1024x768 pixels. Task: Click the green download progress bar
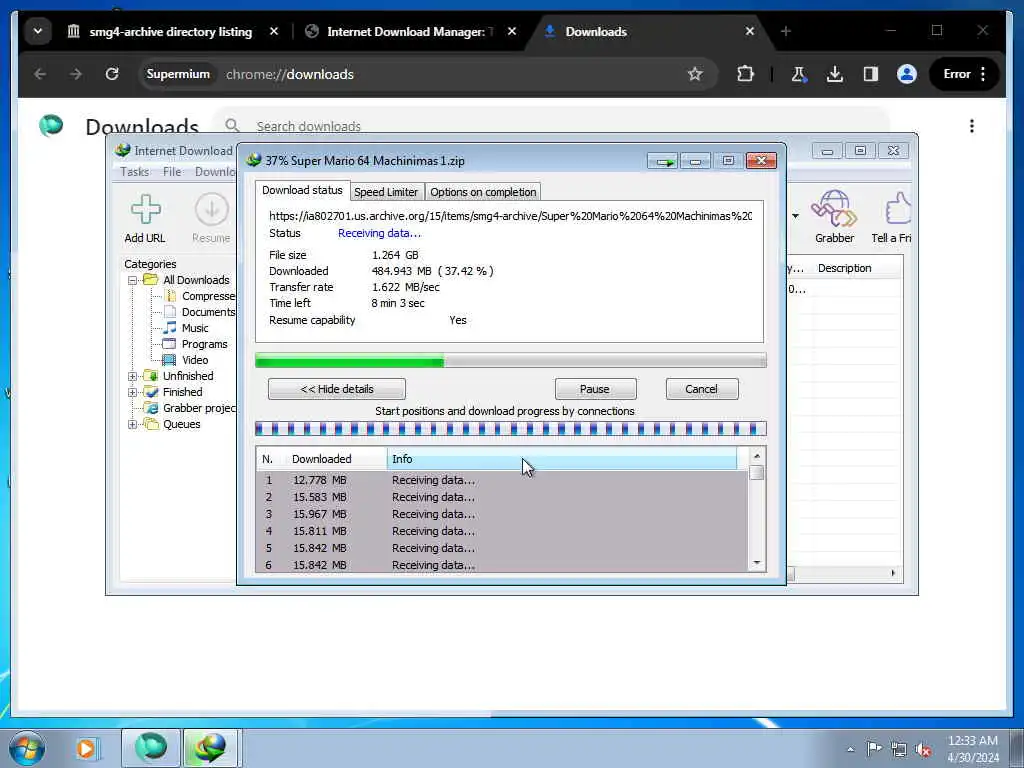pos(511,360)
